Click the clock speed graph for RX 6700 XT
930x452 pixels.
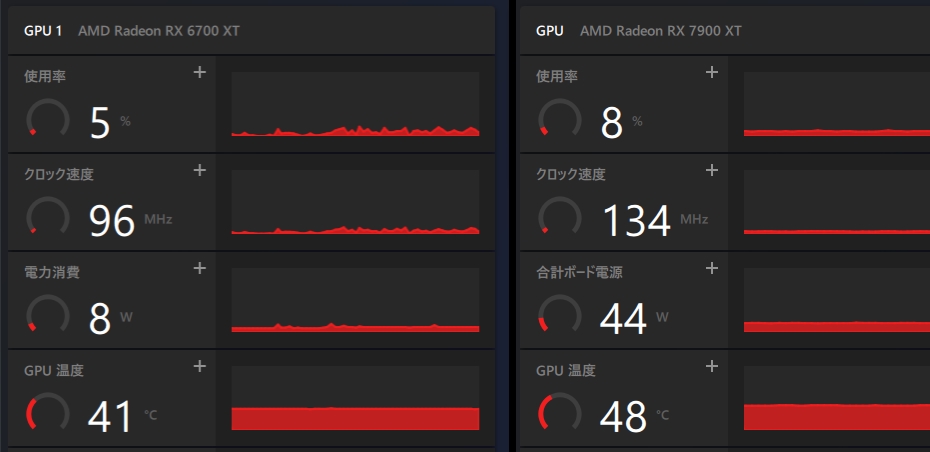[x=355, y=202]
